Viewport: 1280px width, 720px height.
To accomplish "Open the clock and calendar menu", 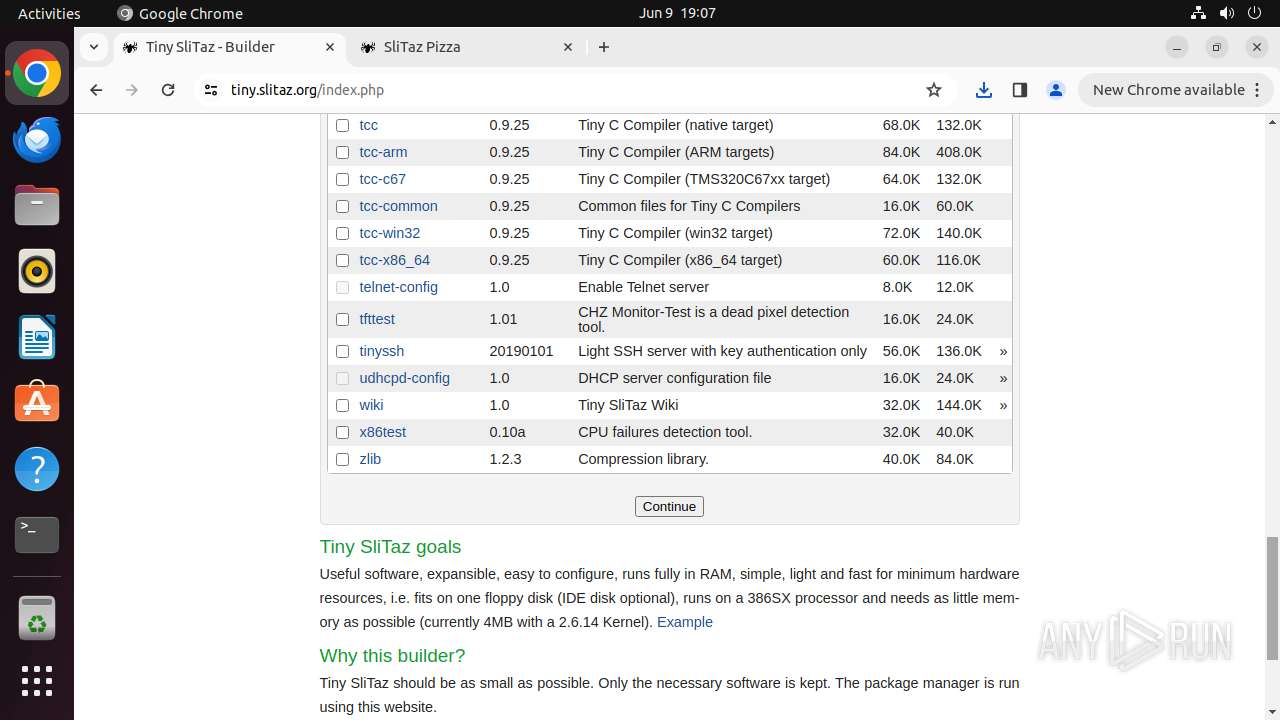I will click(677, 13).
